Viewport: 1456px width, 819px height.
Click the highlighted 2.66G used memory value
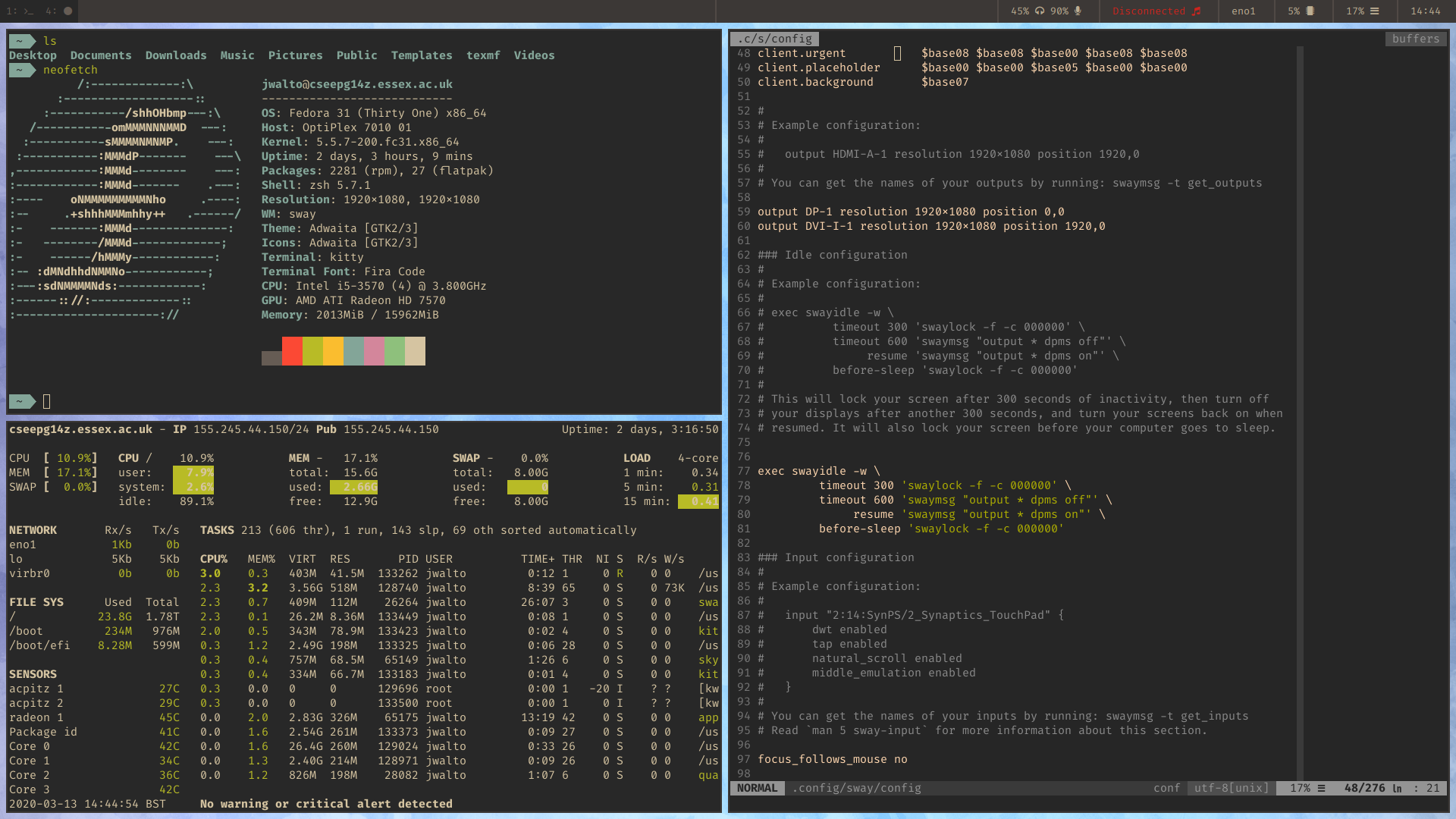[x=353, y=487]
